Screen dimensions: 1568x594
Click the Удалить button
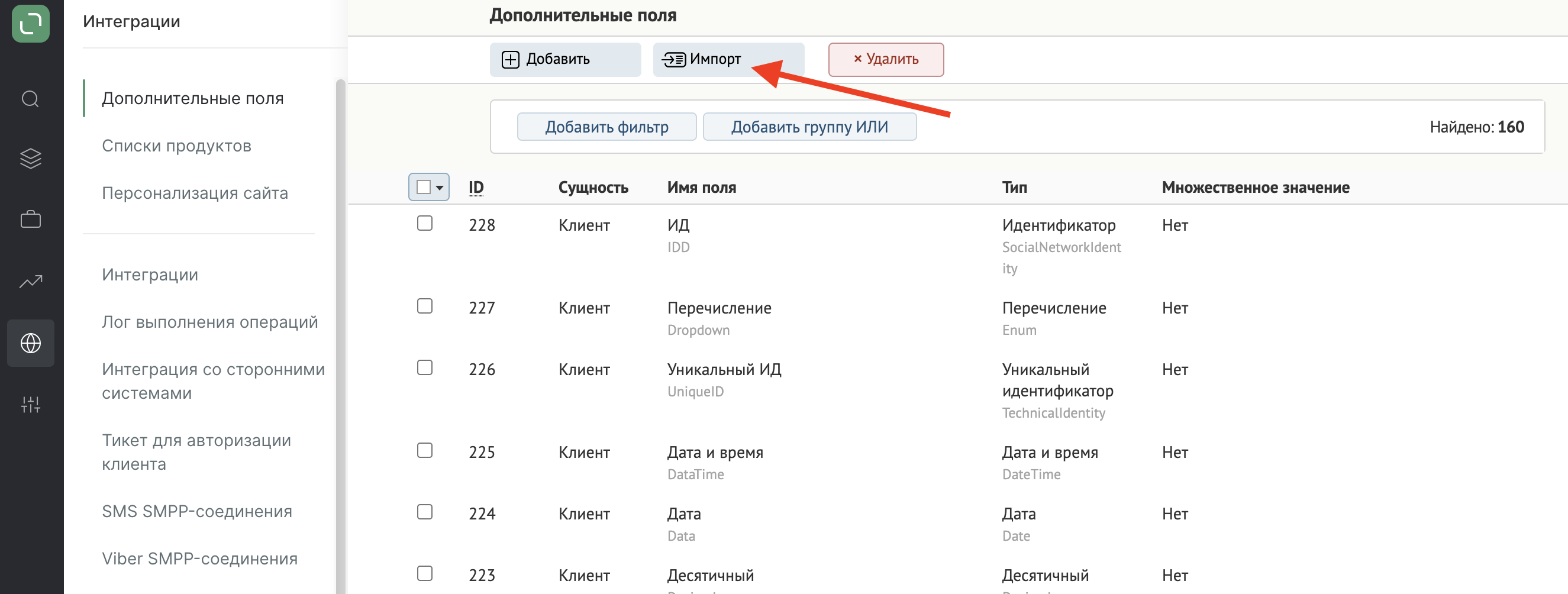click(886, 60)
